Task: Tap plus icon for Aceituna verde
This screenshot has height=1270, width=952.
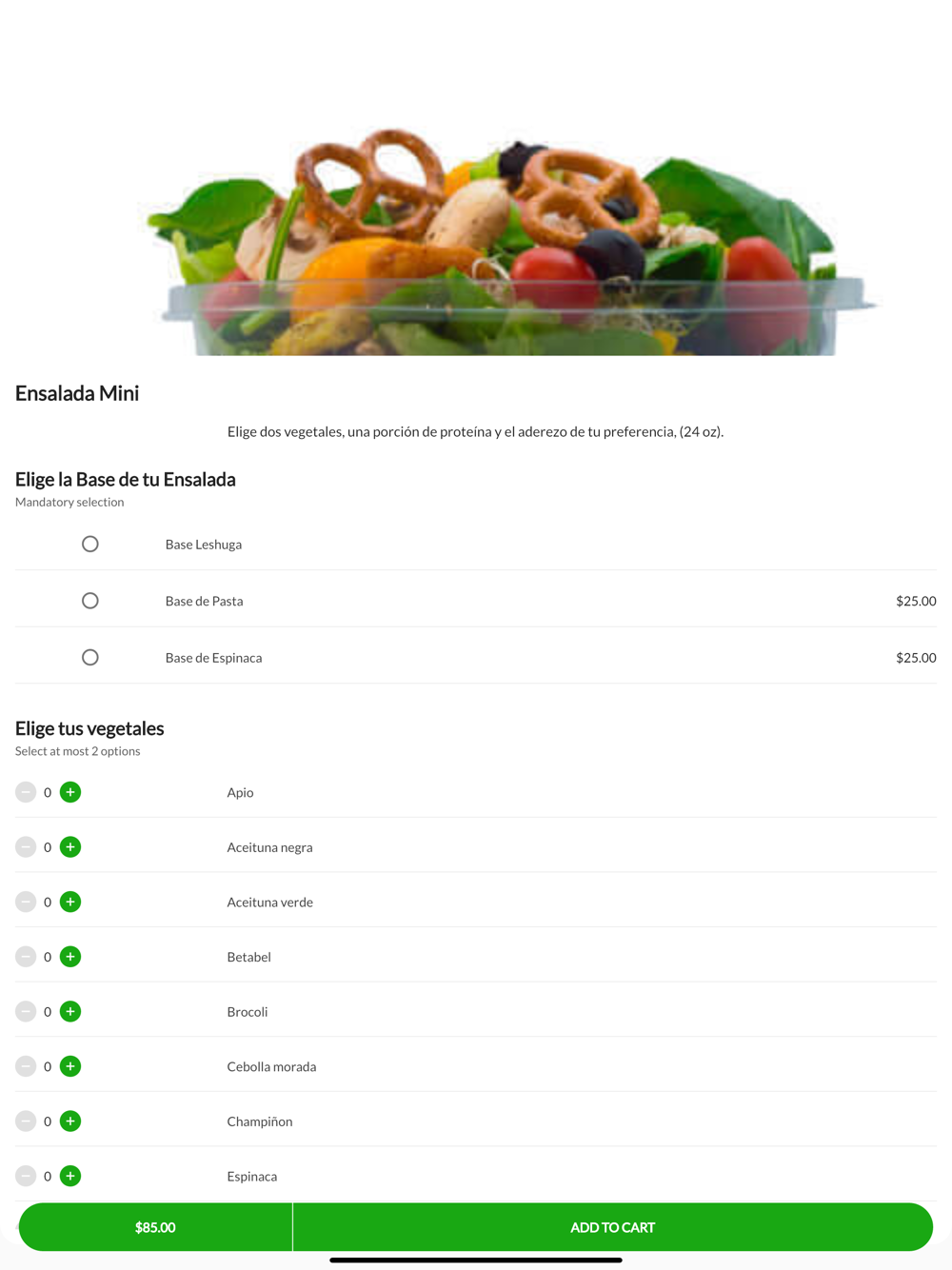Action: tap(70, 902)
